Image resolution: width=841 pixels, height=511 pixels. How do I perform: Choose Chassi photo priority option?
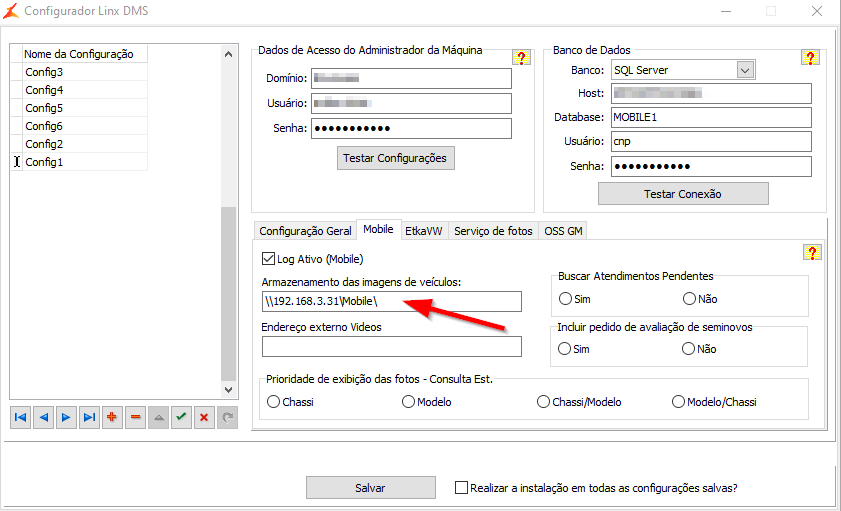[274, 402]
